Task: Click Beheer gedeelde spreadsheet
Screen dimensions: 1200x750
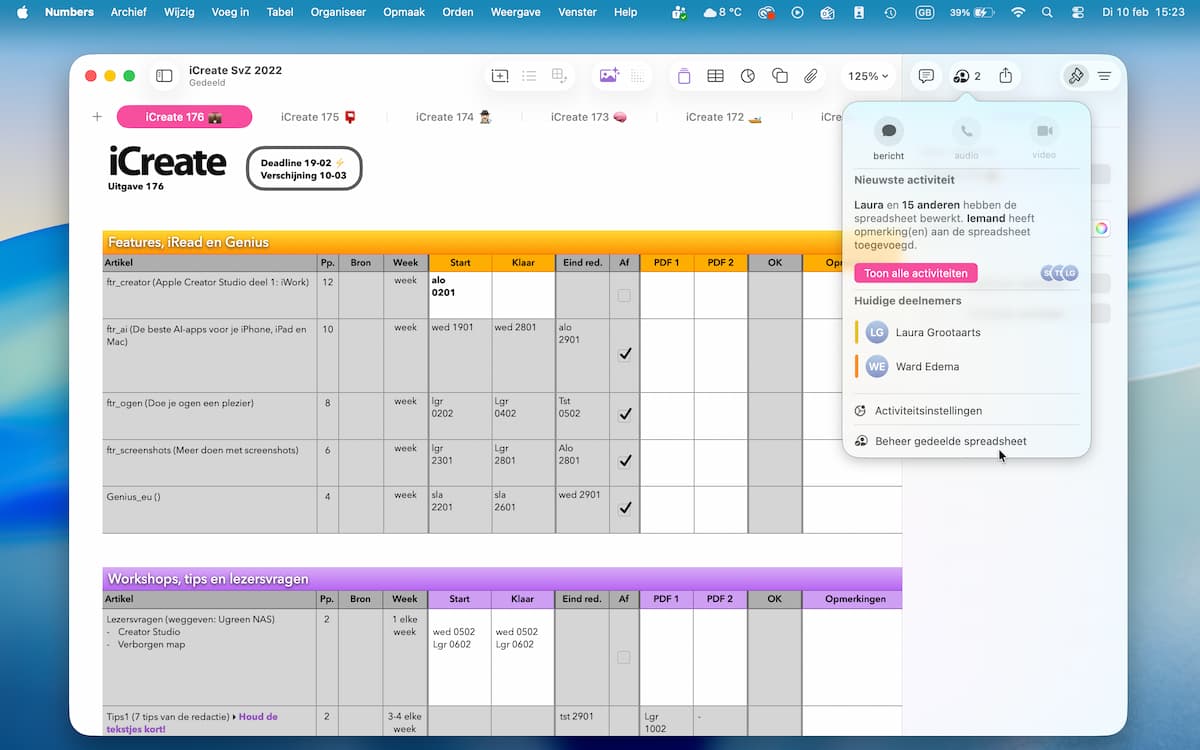Action: pos(950,441)
